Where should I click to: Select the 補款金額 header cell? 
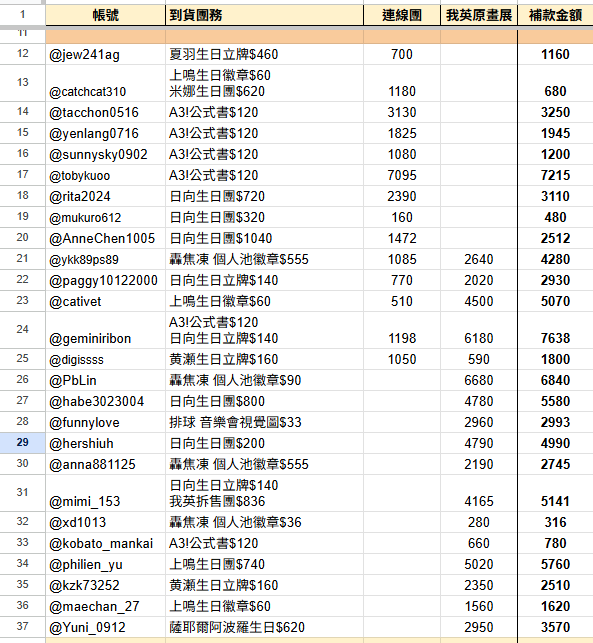555,15
